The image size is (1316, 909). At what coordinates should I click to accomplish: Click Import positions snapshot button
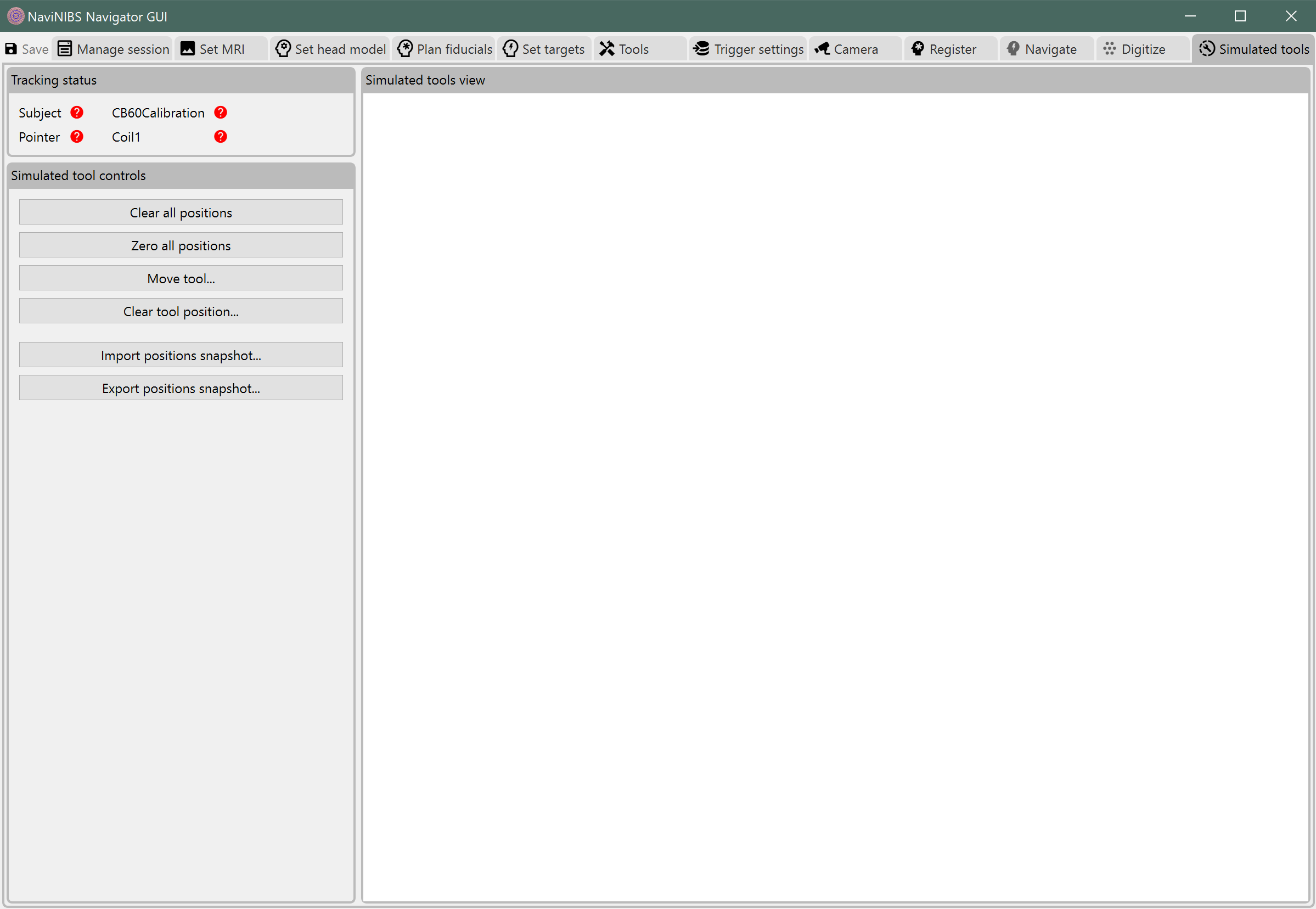(x=181, y=355)
